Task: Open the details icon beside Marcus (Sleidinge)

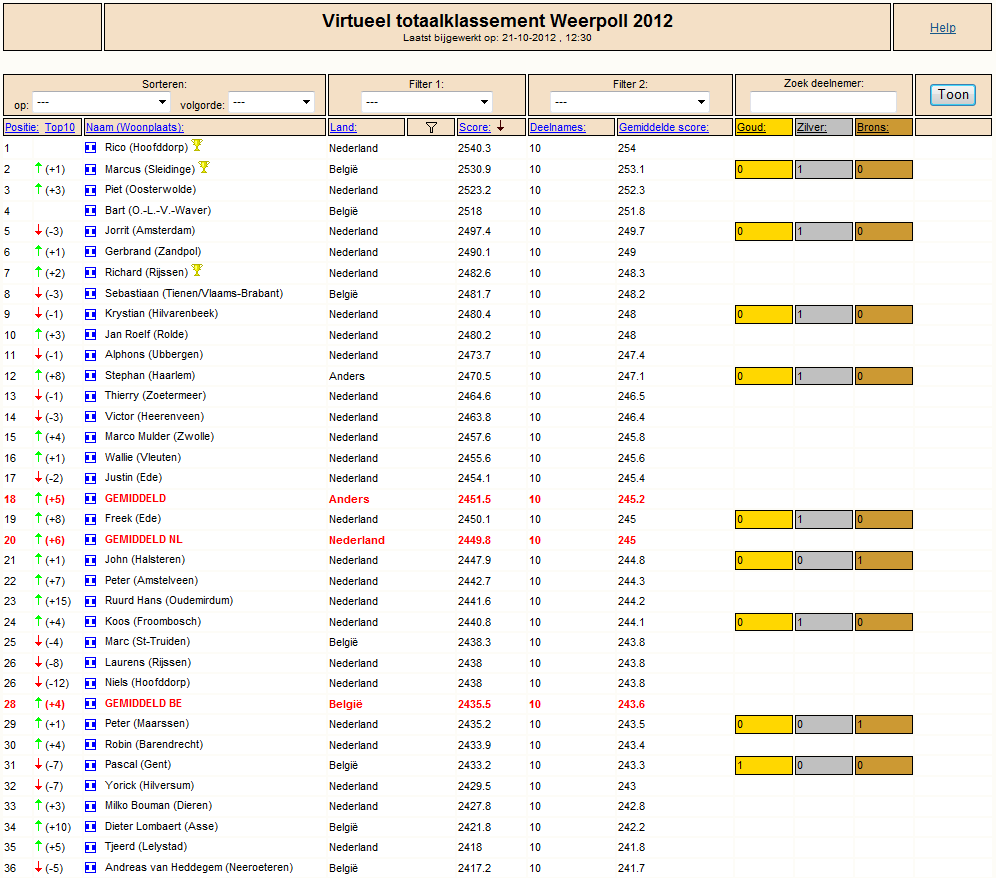Action: 90,169
